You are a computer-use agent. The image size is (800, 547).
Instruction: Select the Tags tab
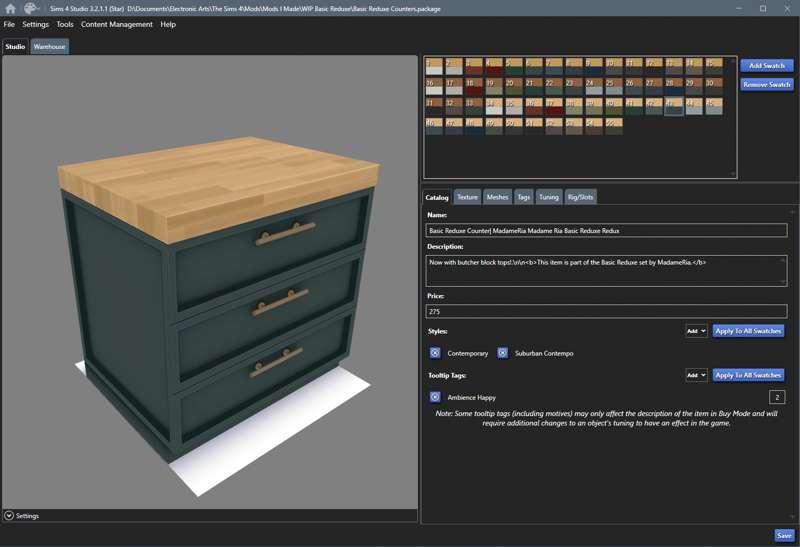524,197
